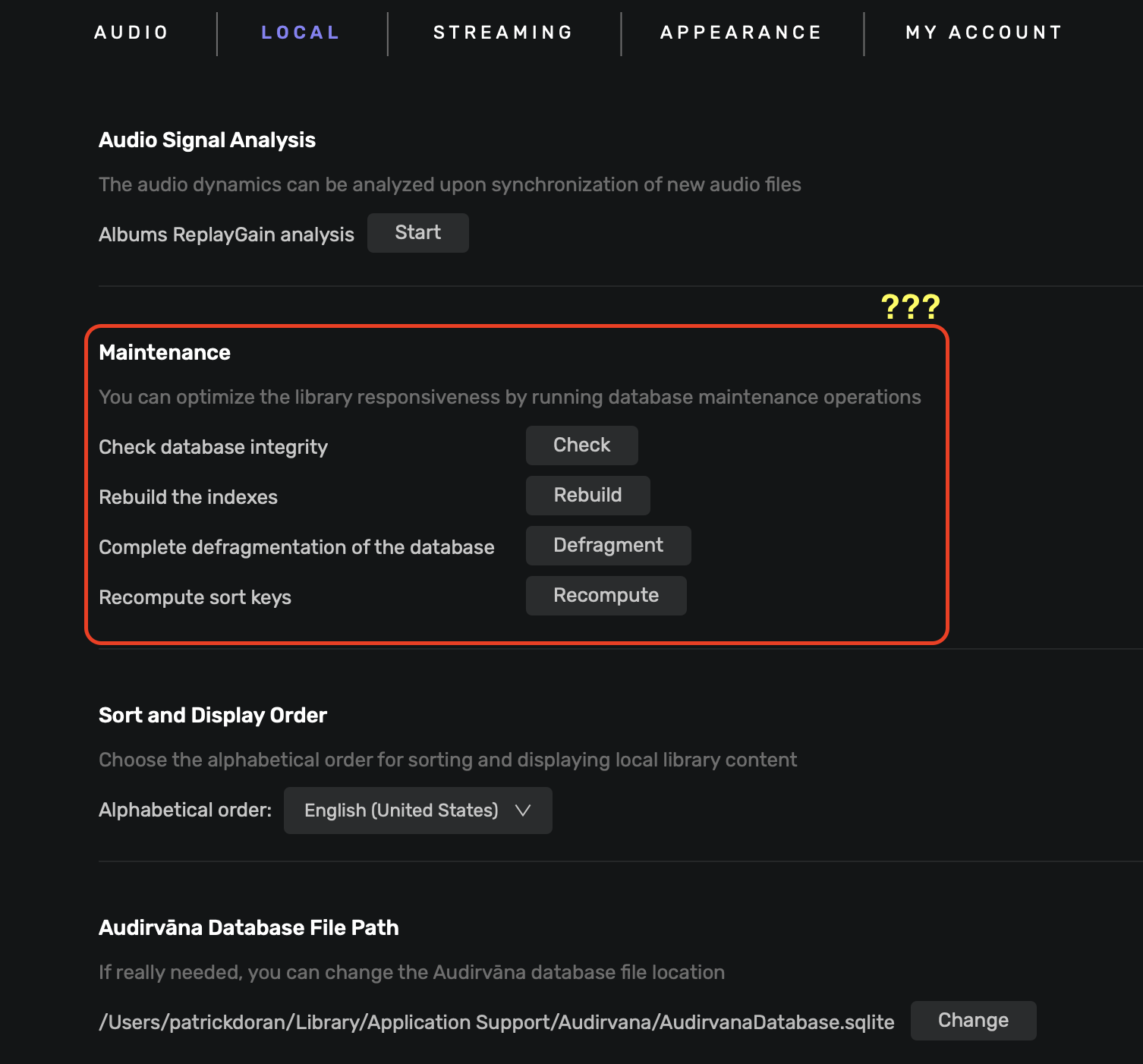Go to the APPEARANCE tab
1143x1064 pixels.
pyautogui.click(x=741, y=33)
